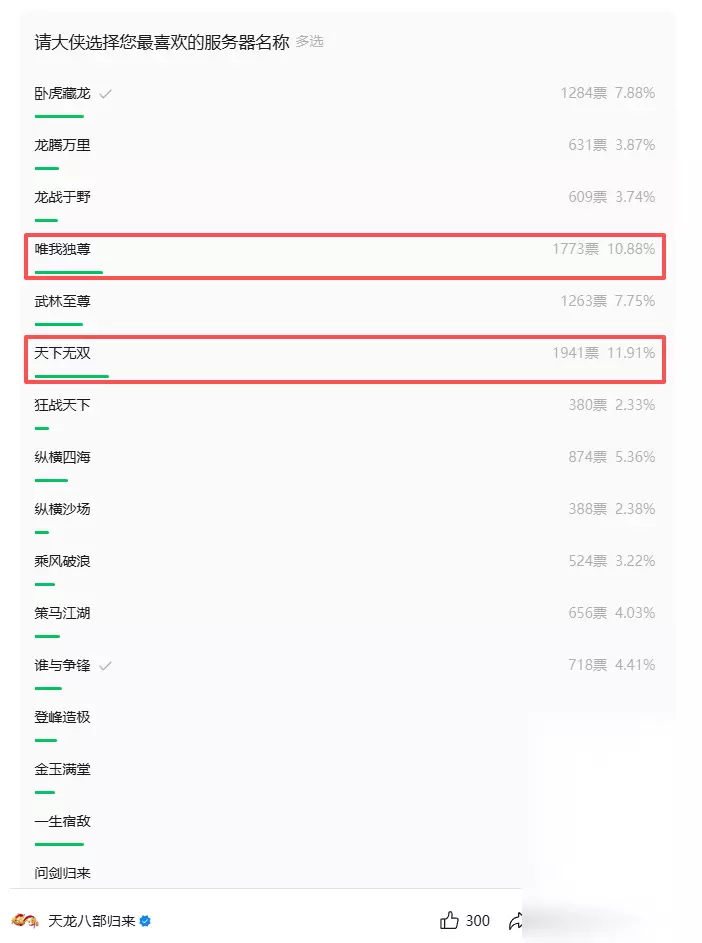
Task: Select the 唯我独尊 poll option
Action: 63,249
